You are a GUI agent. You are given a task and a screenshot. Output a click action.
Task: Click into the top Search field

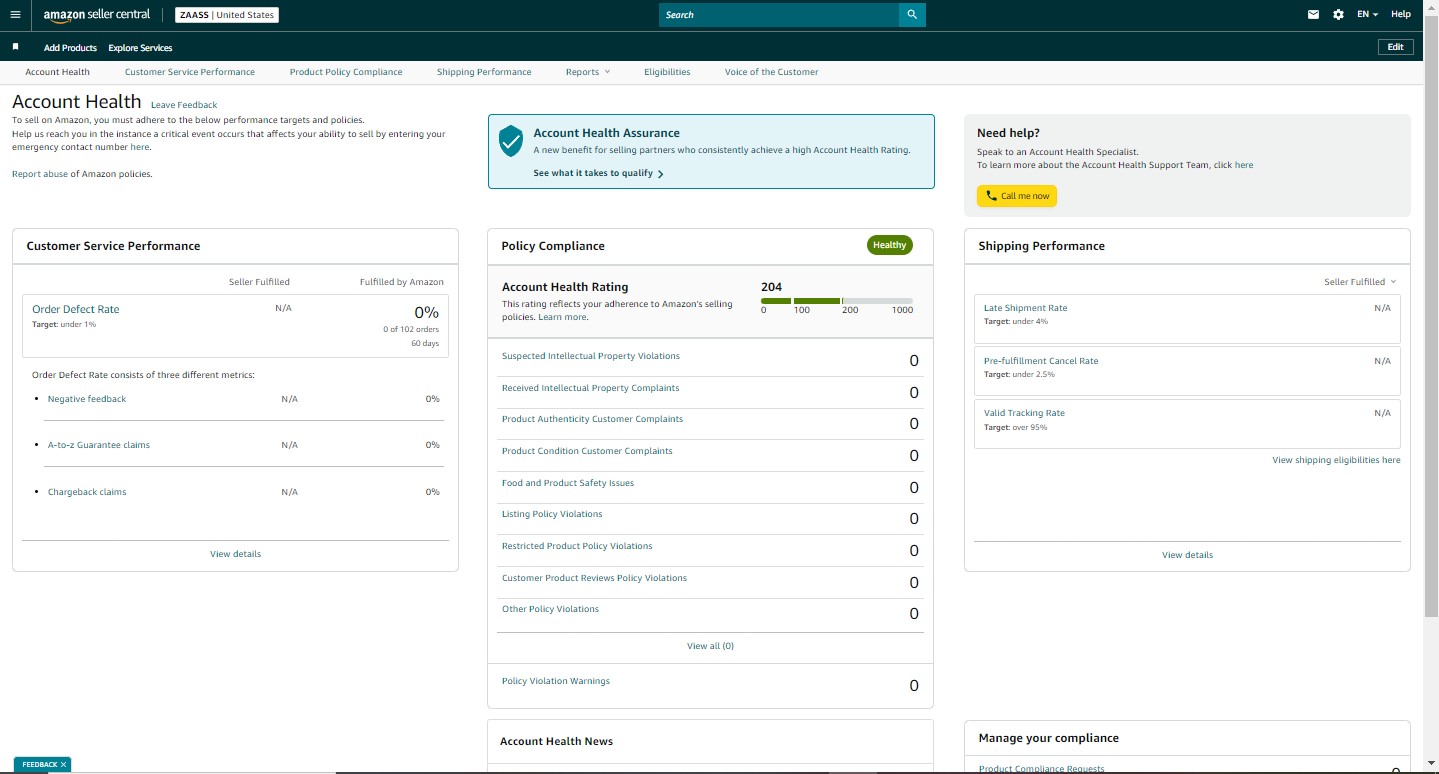[x=779, y=15]
